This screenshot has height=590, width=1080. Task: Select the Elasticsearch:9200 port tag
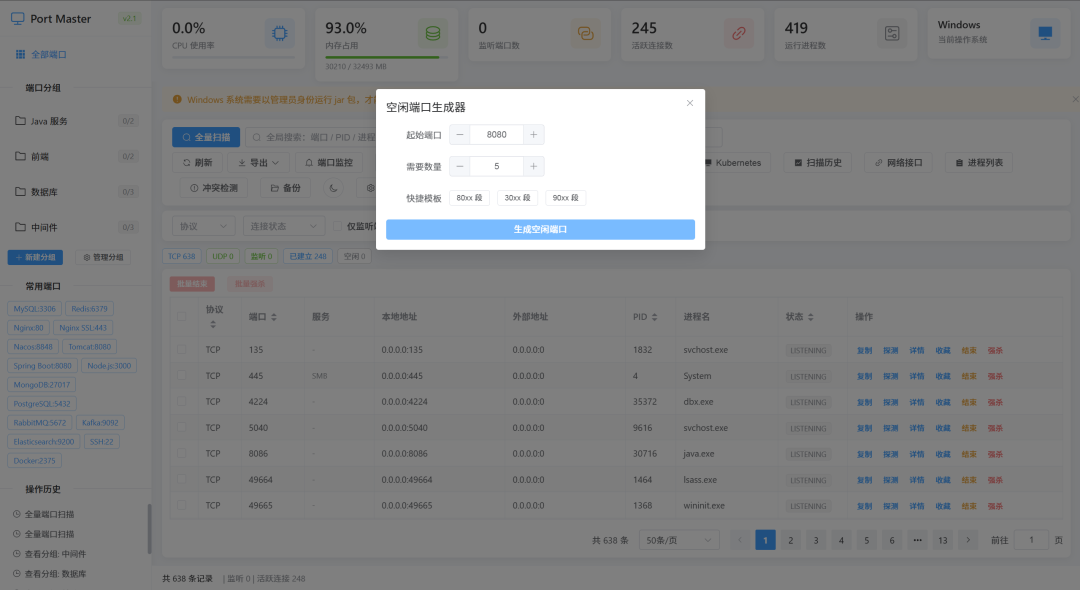click(44, 442)
